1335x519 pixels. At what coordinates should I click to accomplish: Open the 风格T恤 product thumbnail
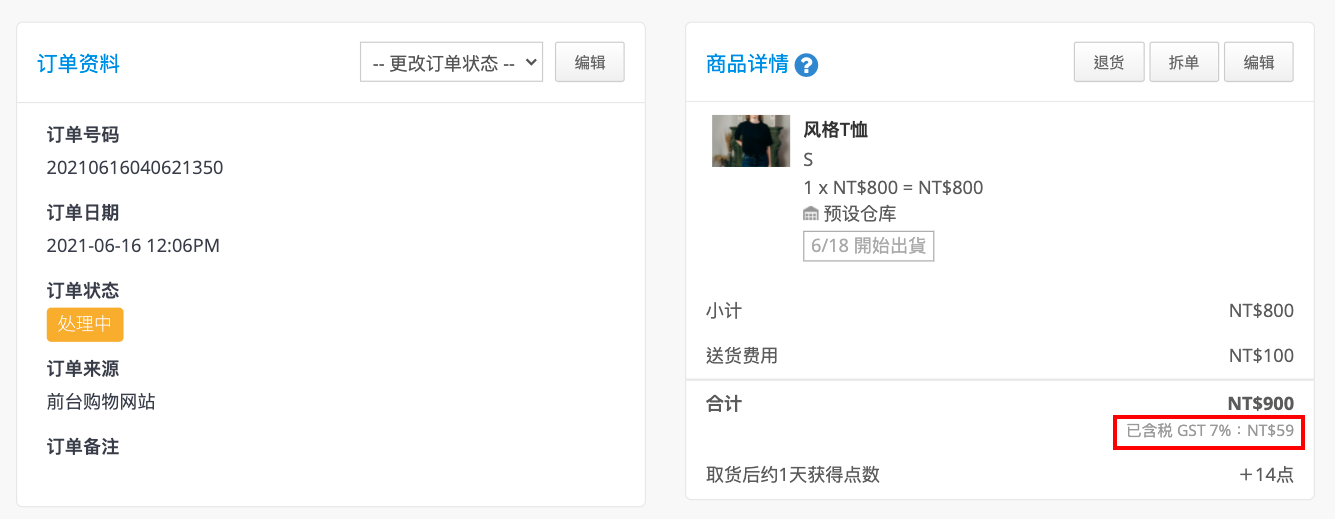(751, 141)
